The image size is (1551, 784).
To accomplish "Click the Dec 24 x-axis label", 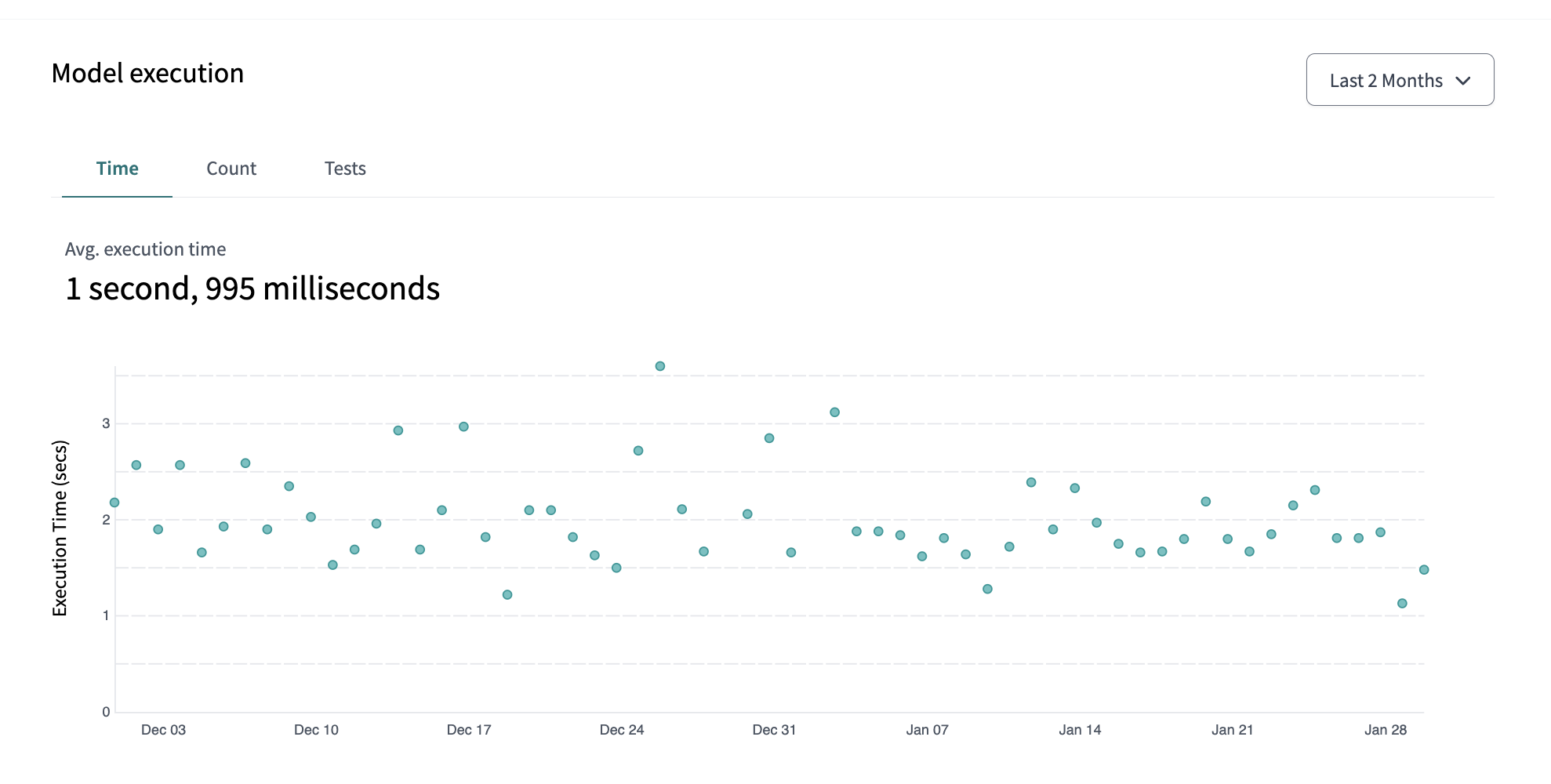I will [622, 730].
